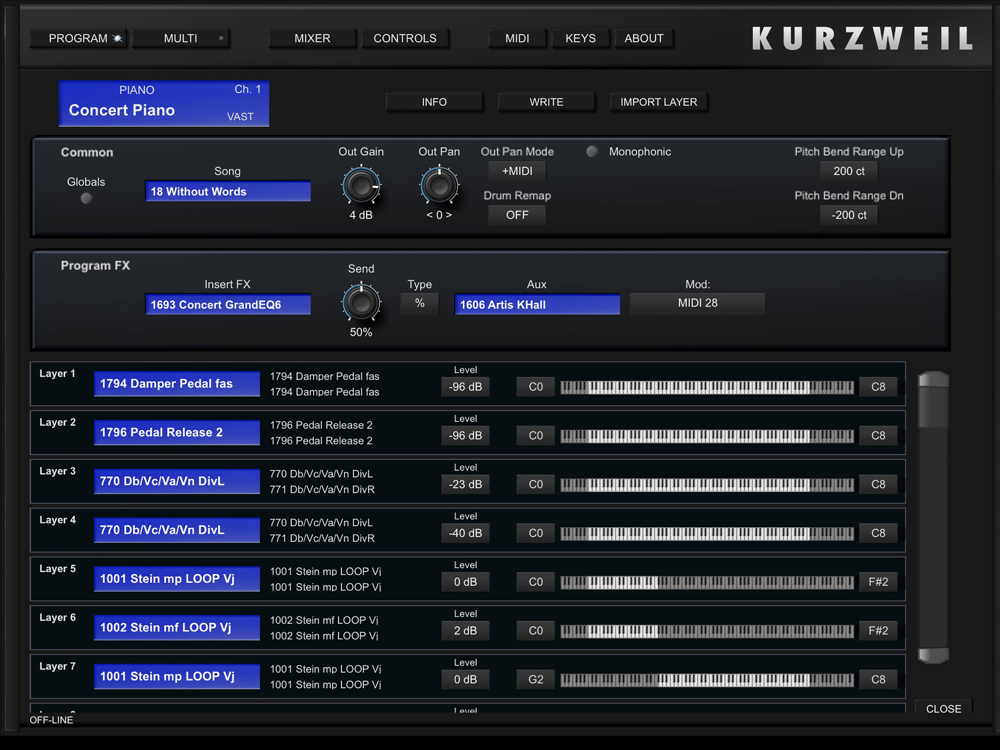
Task: Click the INFO button
Action: [434, 102]
